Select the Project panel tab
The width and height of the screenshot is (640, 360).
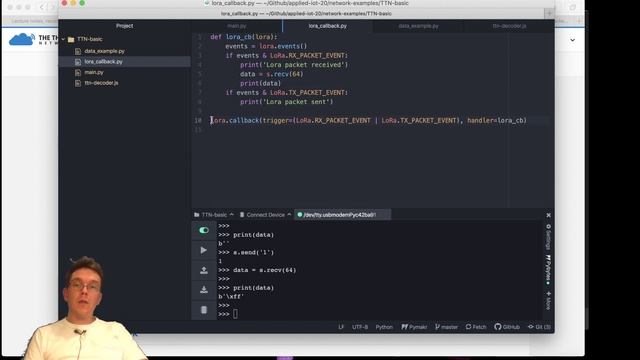tap(124, 26)
